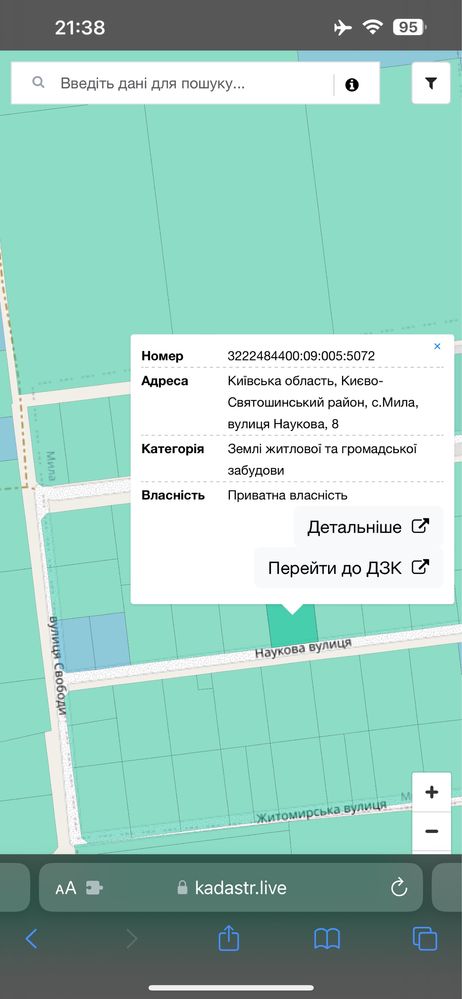Reload the kadastr.live page
The width and height of the screenshot is (462, 999).
[399, 888]
